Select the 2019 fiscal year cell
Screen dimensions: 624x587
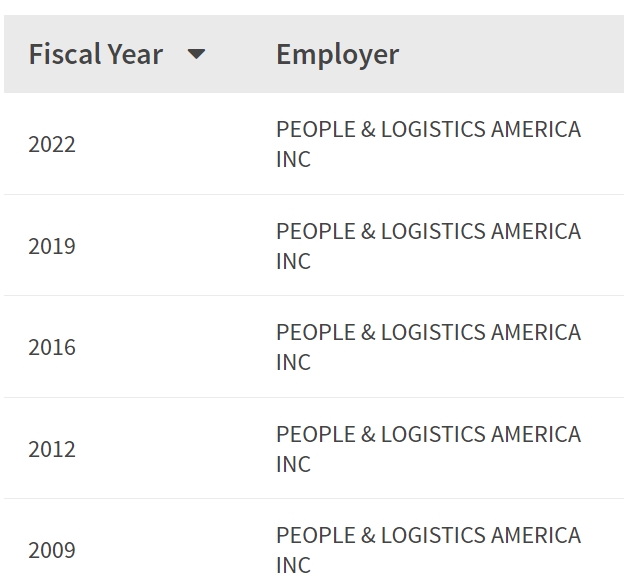(52, 246)
